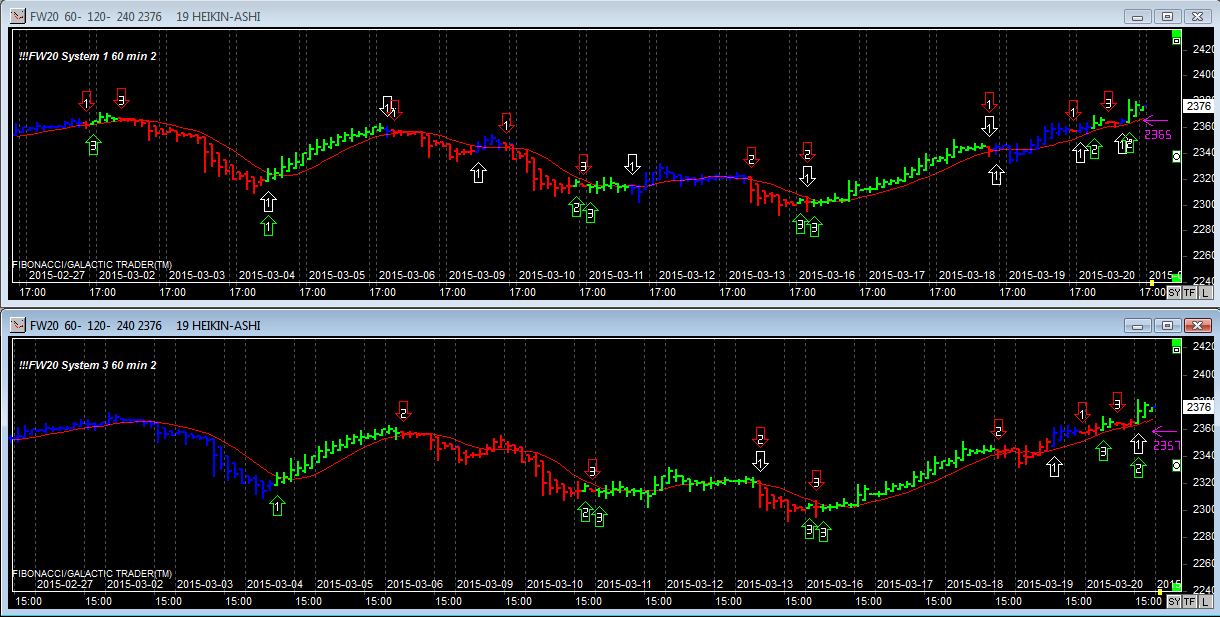Click green top marker on System 3 price scale
Viewport: 1220px width, 617px height.
click(1176, 347)
